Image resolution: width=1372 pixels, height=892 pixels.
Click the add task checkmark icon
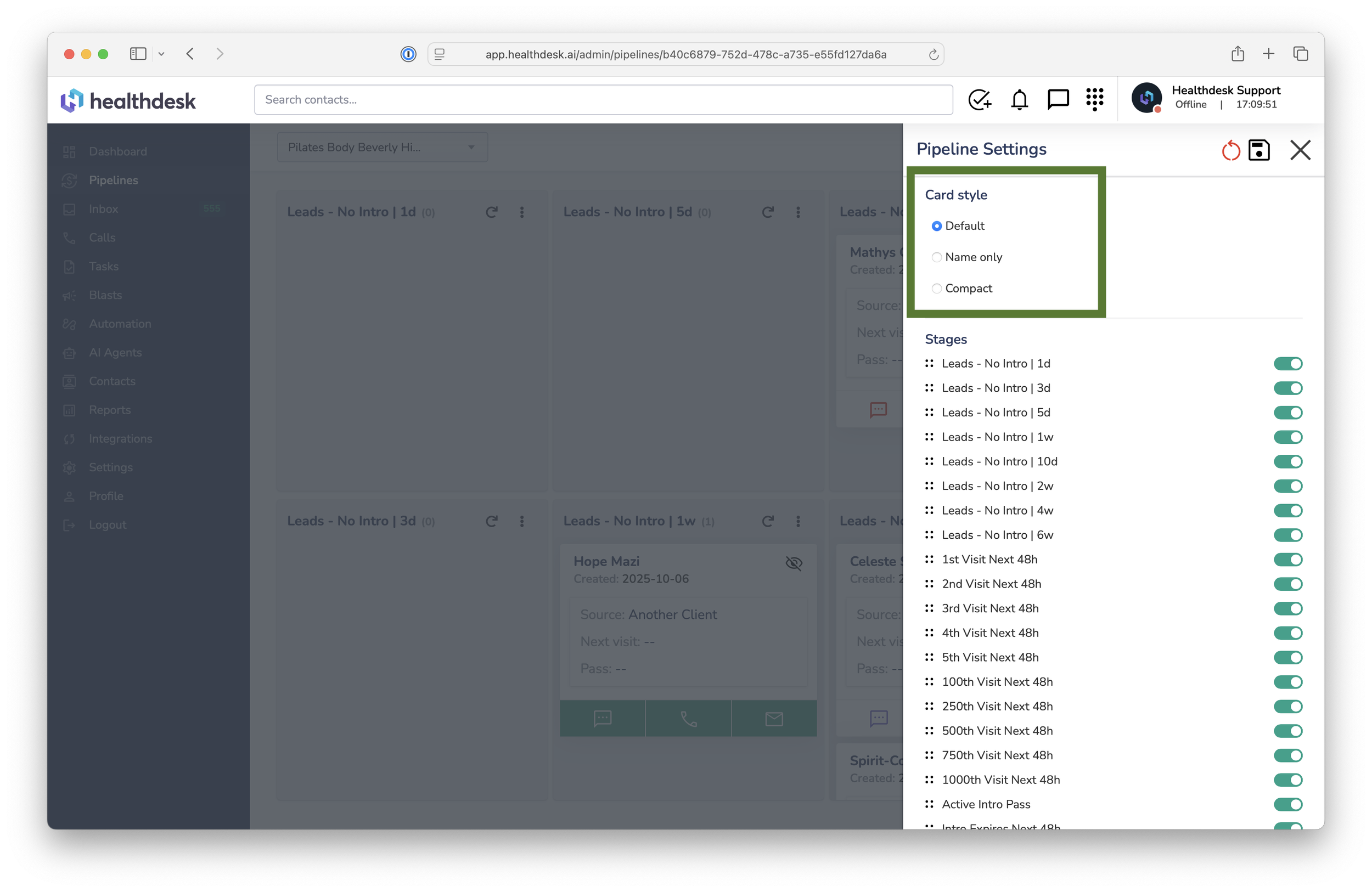[980, 100]
